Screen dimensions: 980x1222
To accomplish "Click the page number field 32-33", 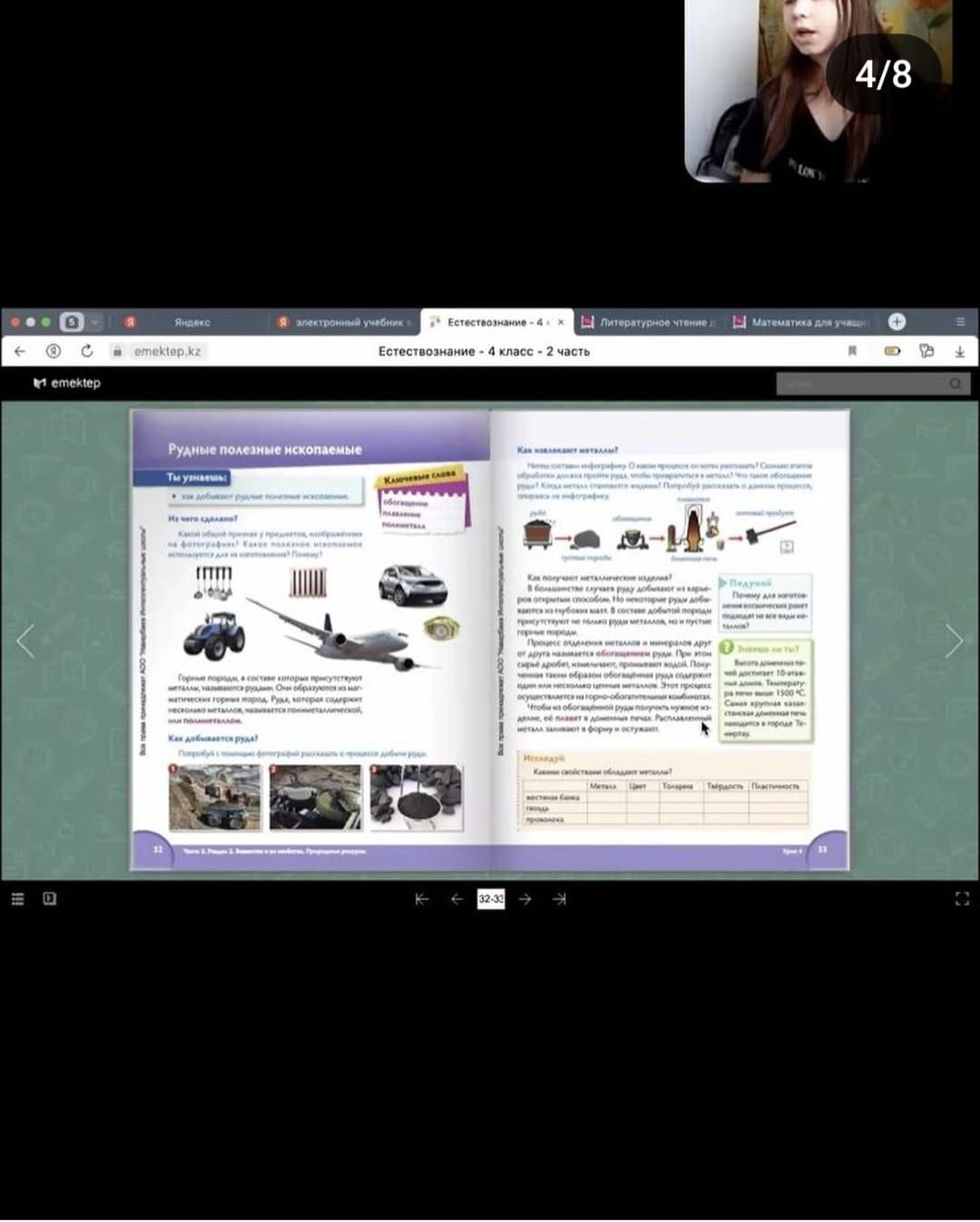I will 491,899.
